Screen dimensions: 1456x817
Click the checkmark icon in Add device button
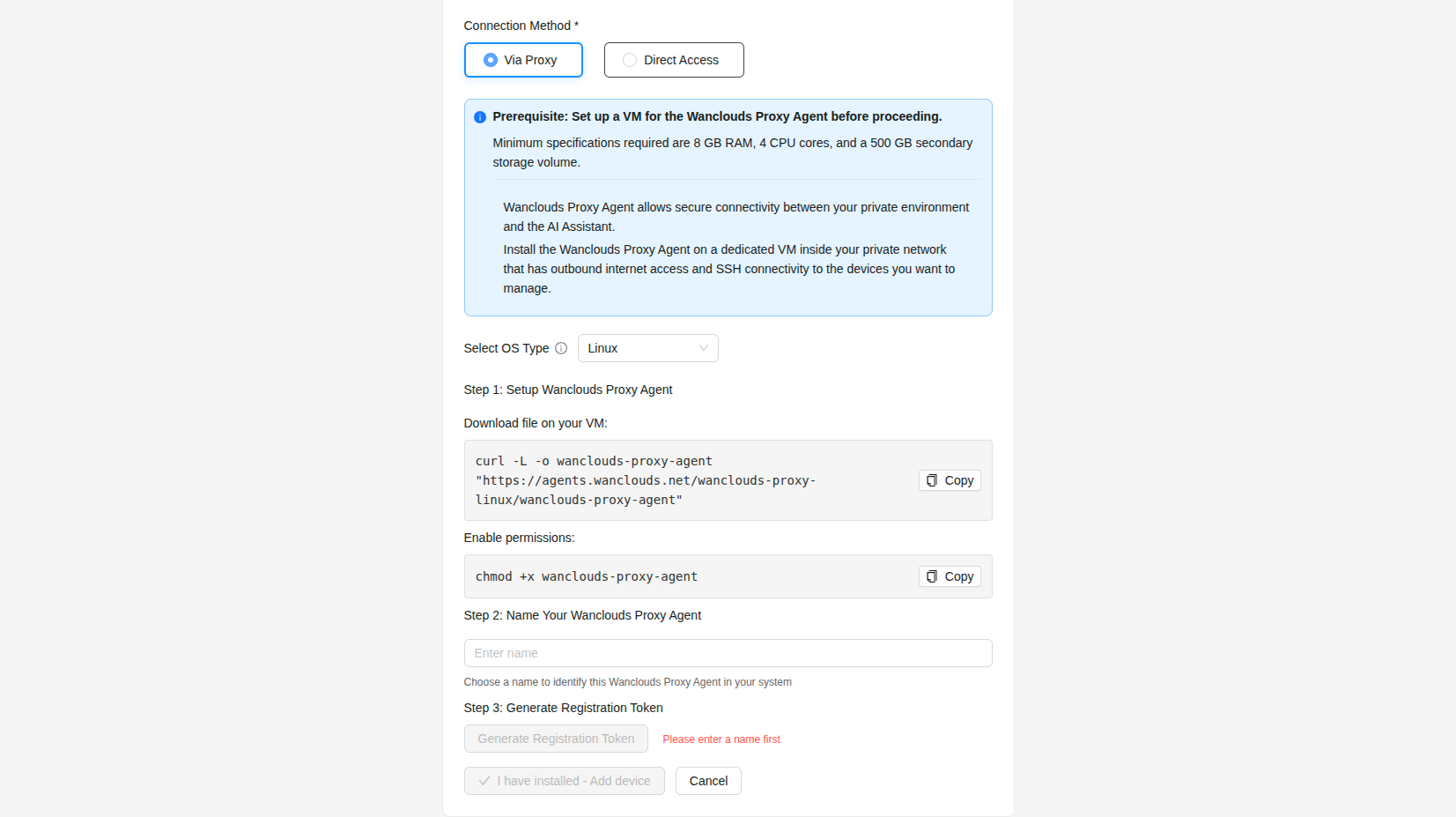tap(484, 781)
